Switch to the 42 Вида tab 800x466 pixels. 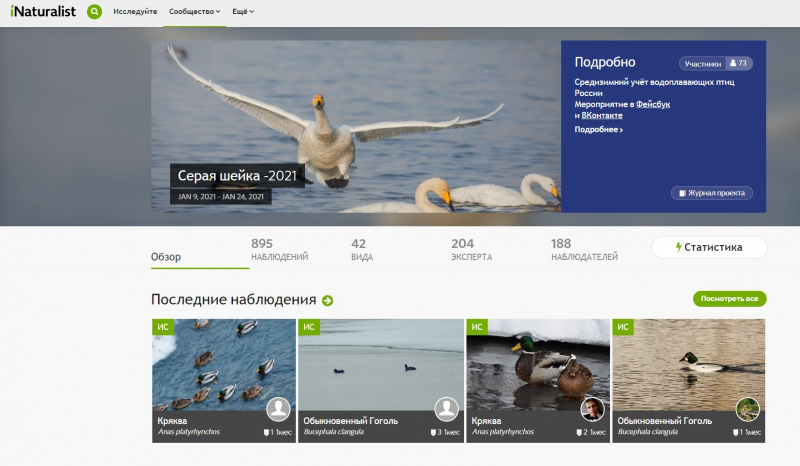359,250
